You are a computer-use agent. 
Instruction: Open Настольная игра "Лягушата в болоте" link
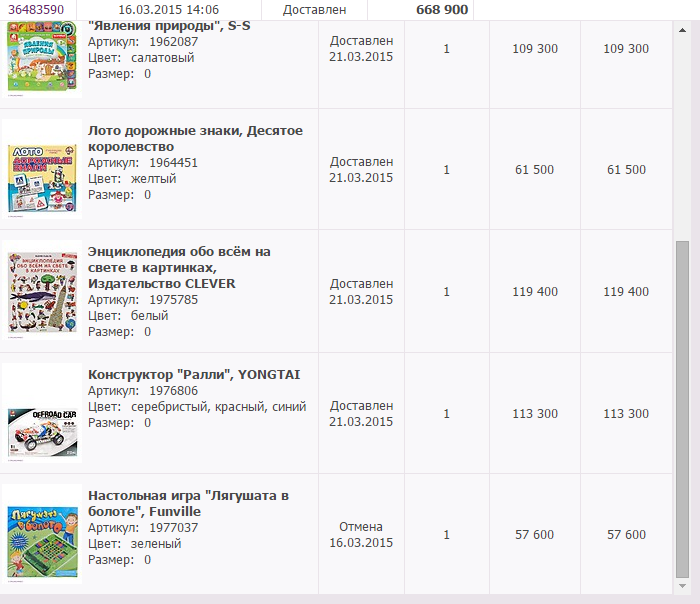point(188,503)
